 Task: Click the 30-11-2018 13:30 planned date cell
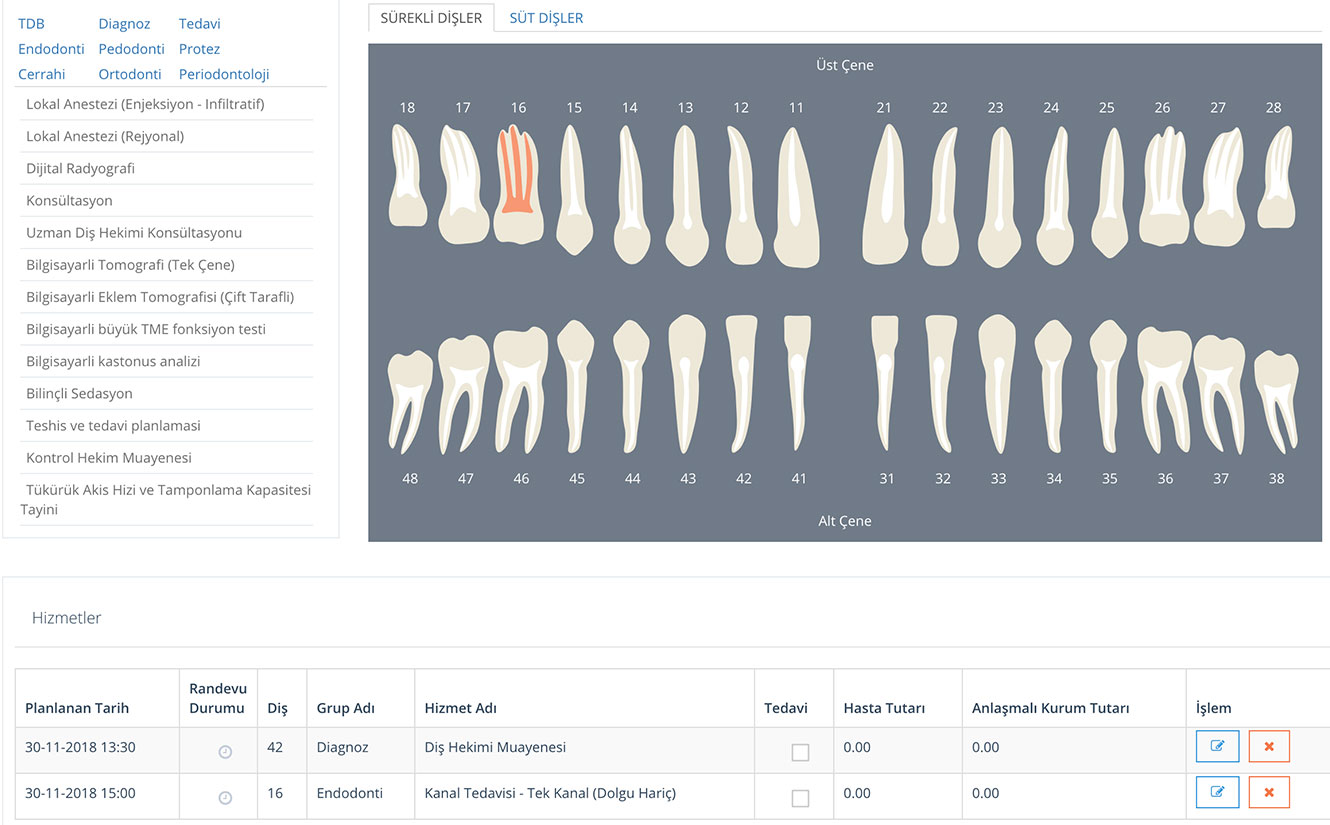[x=97, y=751]
